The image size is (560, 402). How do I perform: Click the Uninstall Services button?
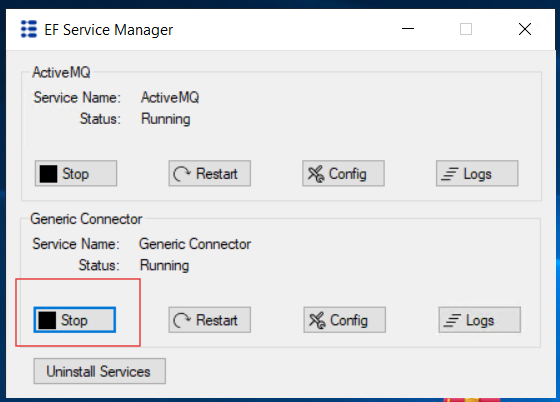pyautogui.click(x=100, y=371)
